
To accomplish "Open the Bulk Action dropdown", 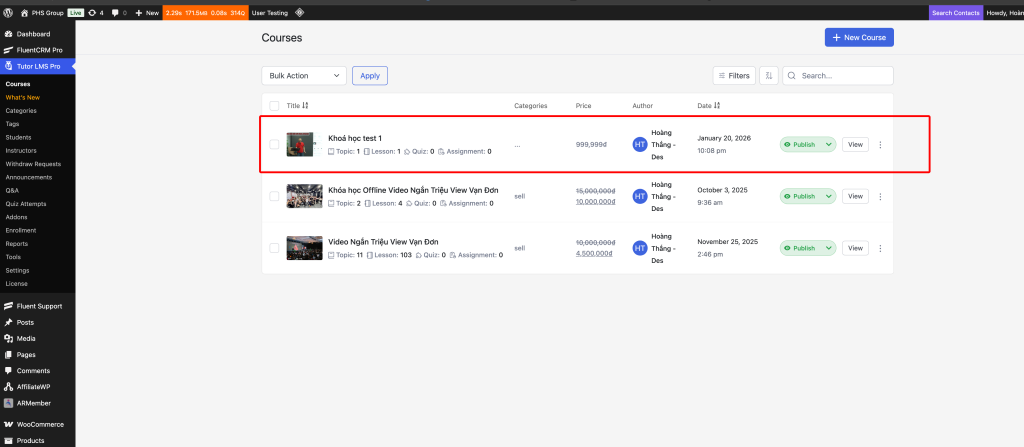I will click(x=304, y=75).
